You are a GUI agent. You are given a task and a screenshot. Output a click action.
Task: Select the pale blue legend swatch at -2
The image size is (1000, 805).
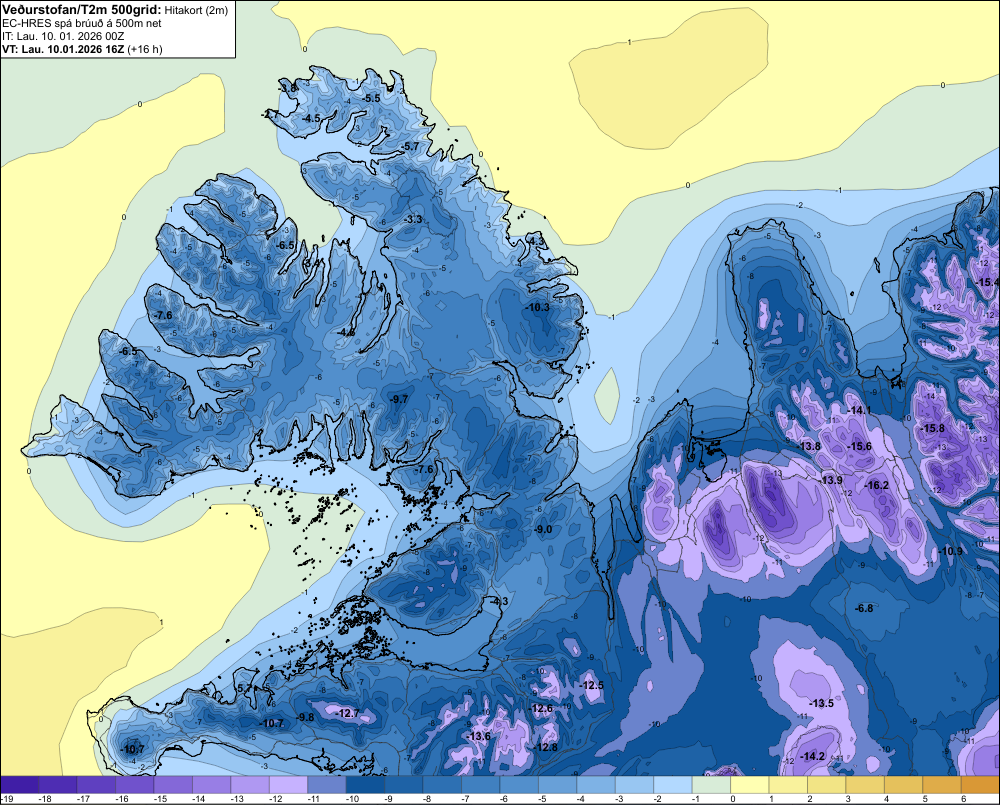tap(673, 784)
